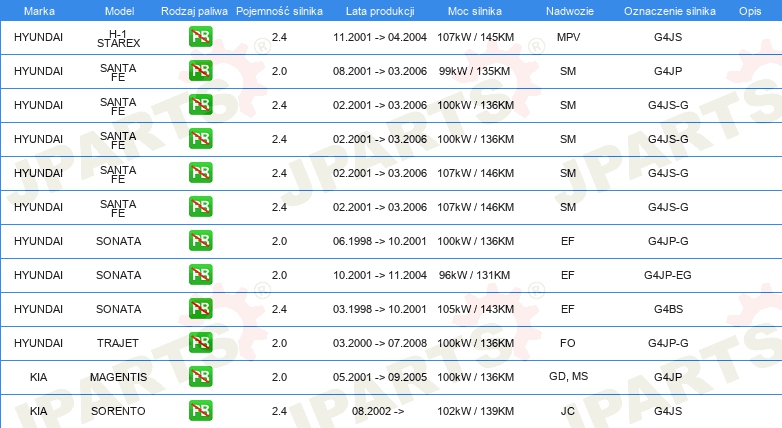
Task: Select the date range 08.2001 -> 03.2006
Action: pos(380,71)
